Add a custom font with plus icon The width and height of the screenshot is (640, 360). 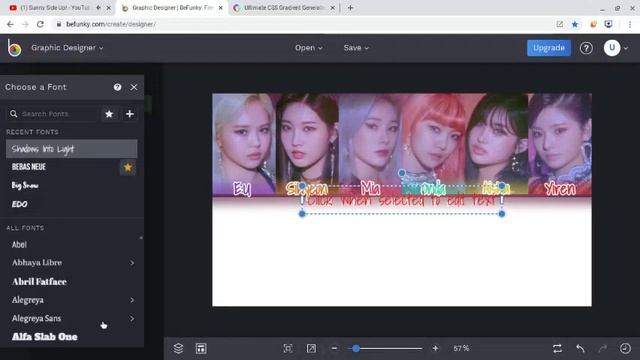click(x=130, y=114)
